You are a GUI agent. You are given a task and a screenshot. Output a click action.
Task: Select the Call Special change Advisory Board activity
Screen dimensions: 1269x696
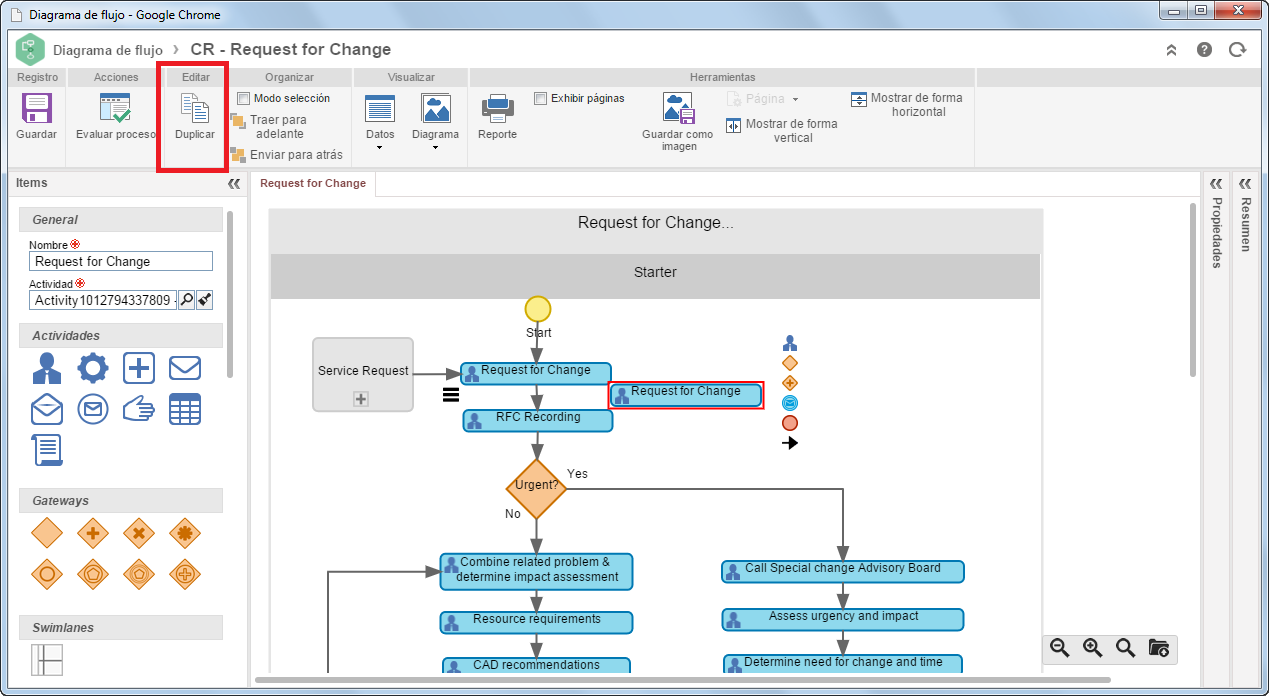click(843, 571)
